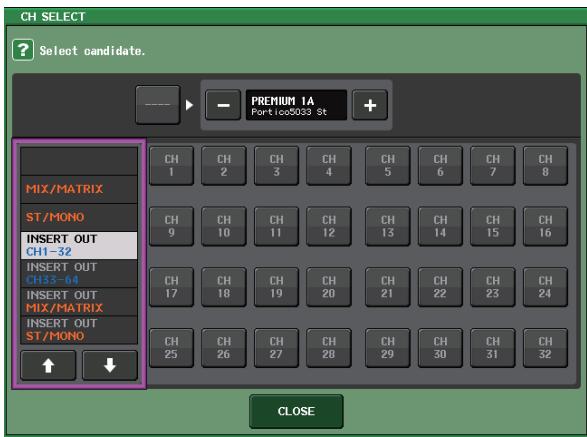Choose the CH 10 button
Image resolution: width=587 pixels, height=437 pixels.
pyautogui.click(x=224, y=226)
